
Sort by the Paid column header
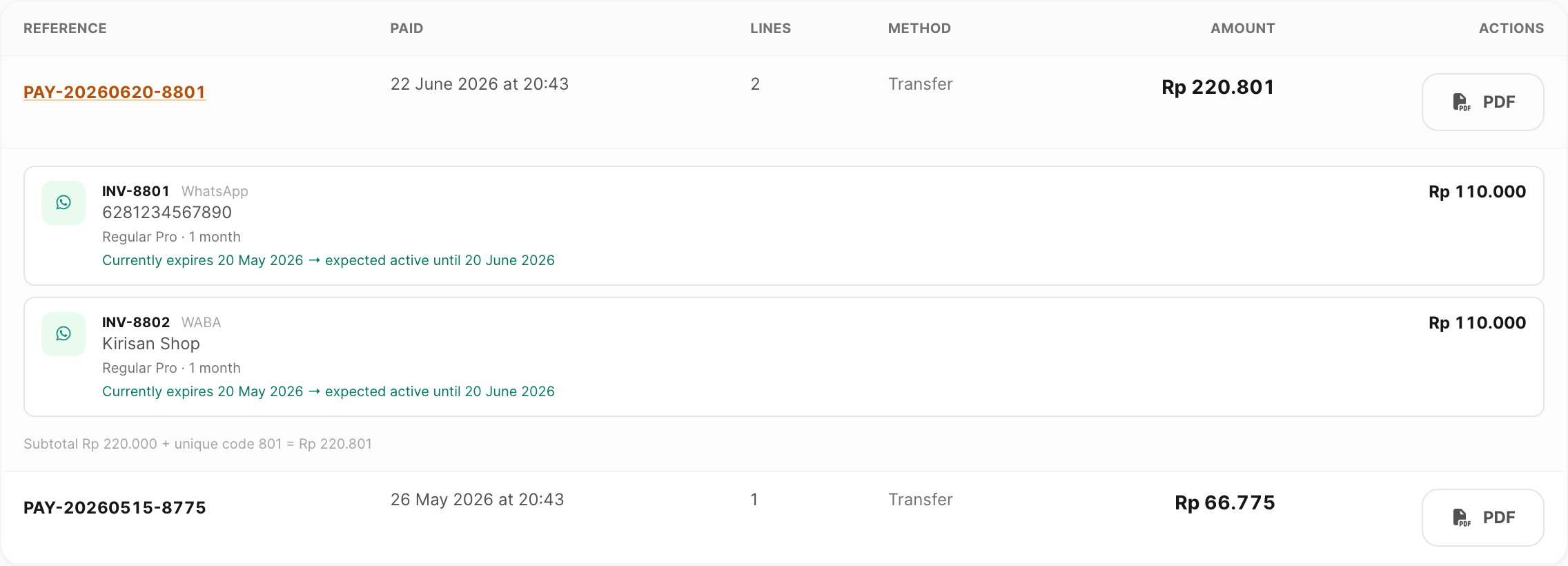tap(406, 28)
